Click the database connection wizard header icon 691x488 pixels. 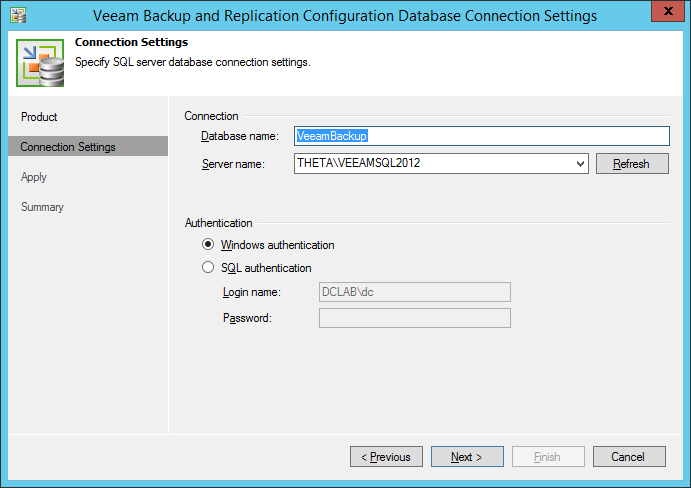click(40, 63)
